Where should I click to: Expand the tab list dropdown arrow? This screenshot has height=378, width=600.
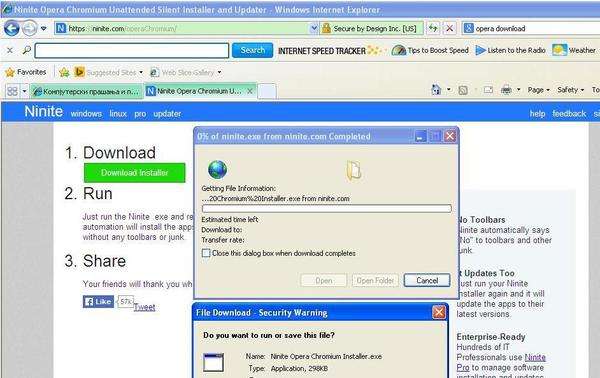click(24, 91)
